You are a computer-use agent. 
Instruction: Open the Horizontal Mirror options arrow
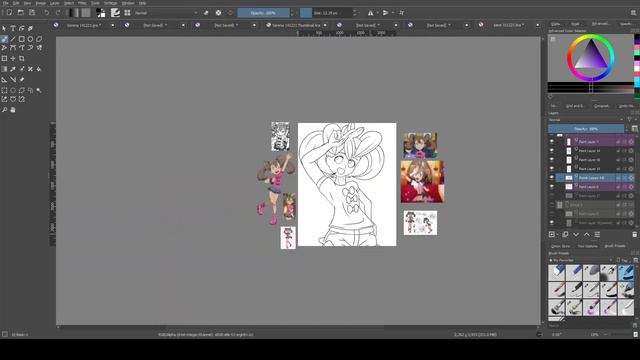377,13
